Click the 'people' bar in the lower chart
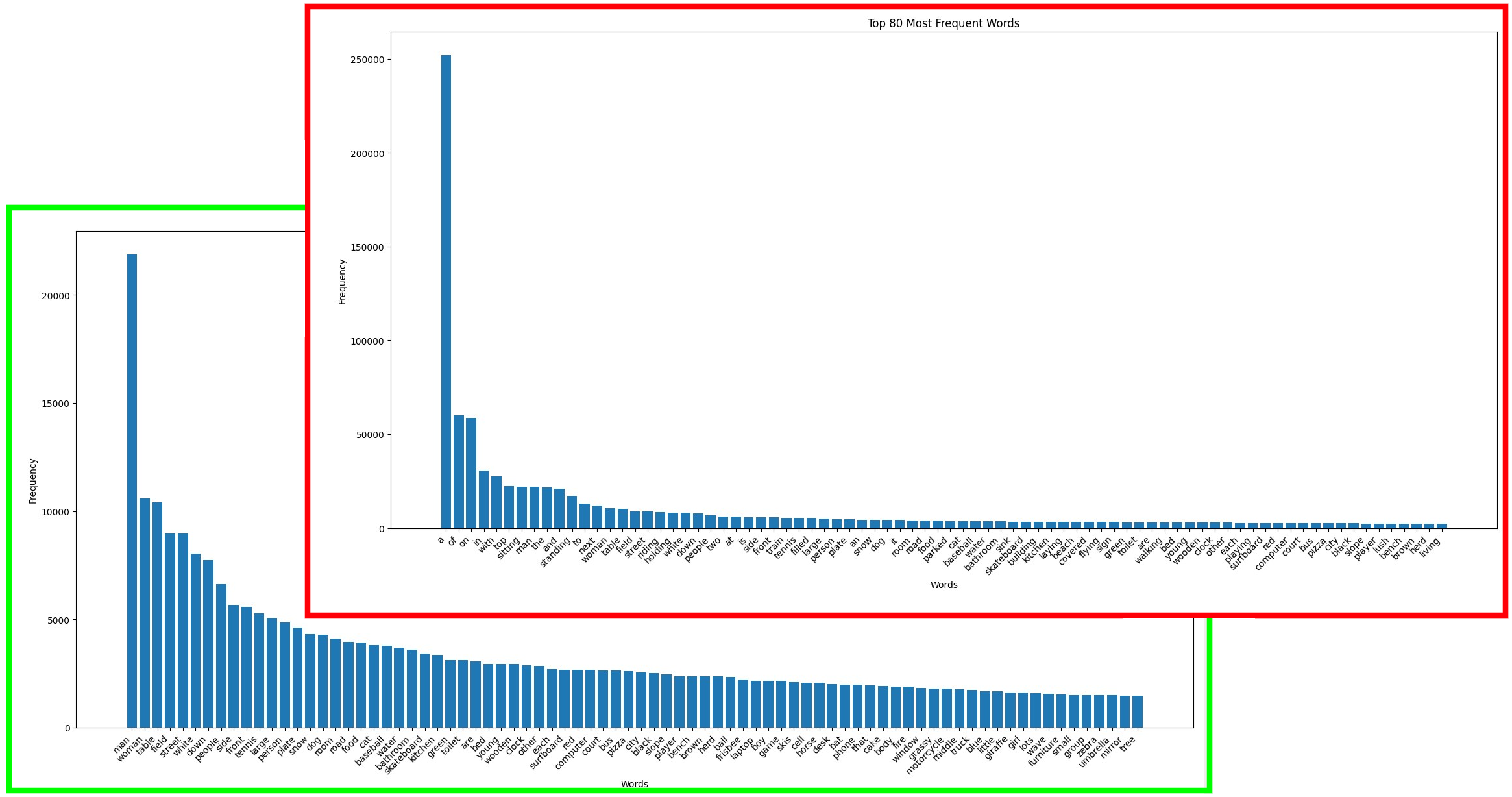The width and height of the screenshot is (1512, 797). click(x=221, y=656)
